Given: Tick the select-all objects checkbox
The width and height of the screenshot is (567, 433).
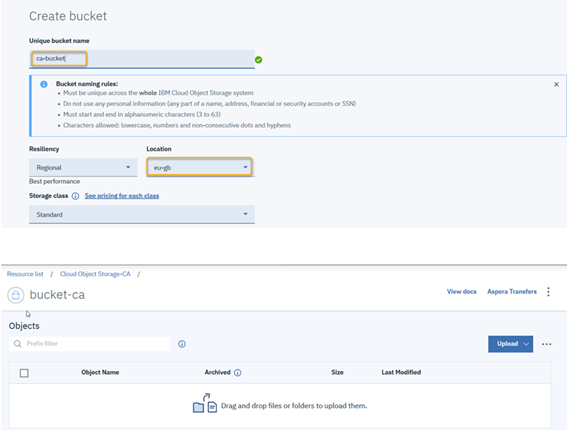Looking at the screenshot, I should 24,373.
